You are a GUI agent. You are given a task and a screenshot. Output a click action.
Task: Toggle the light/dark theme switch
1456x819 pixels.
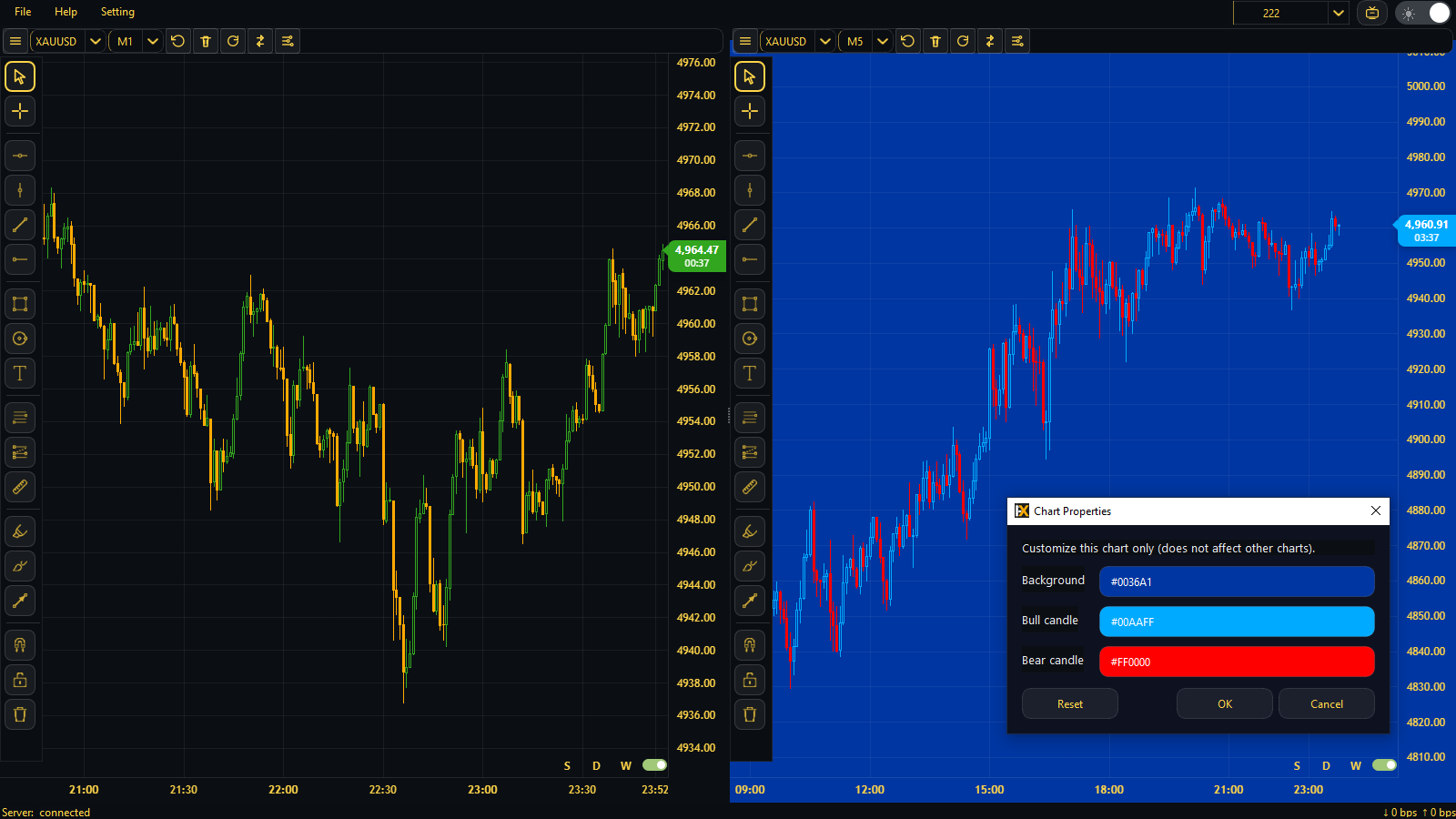1424,13
